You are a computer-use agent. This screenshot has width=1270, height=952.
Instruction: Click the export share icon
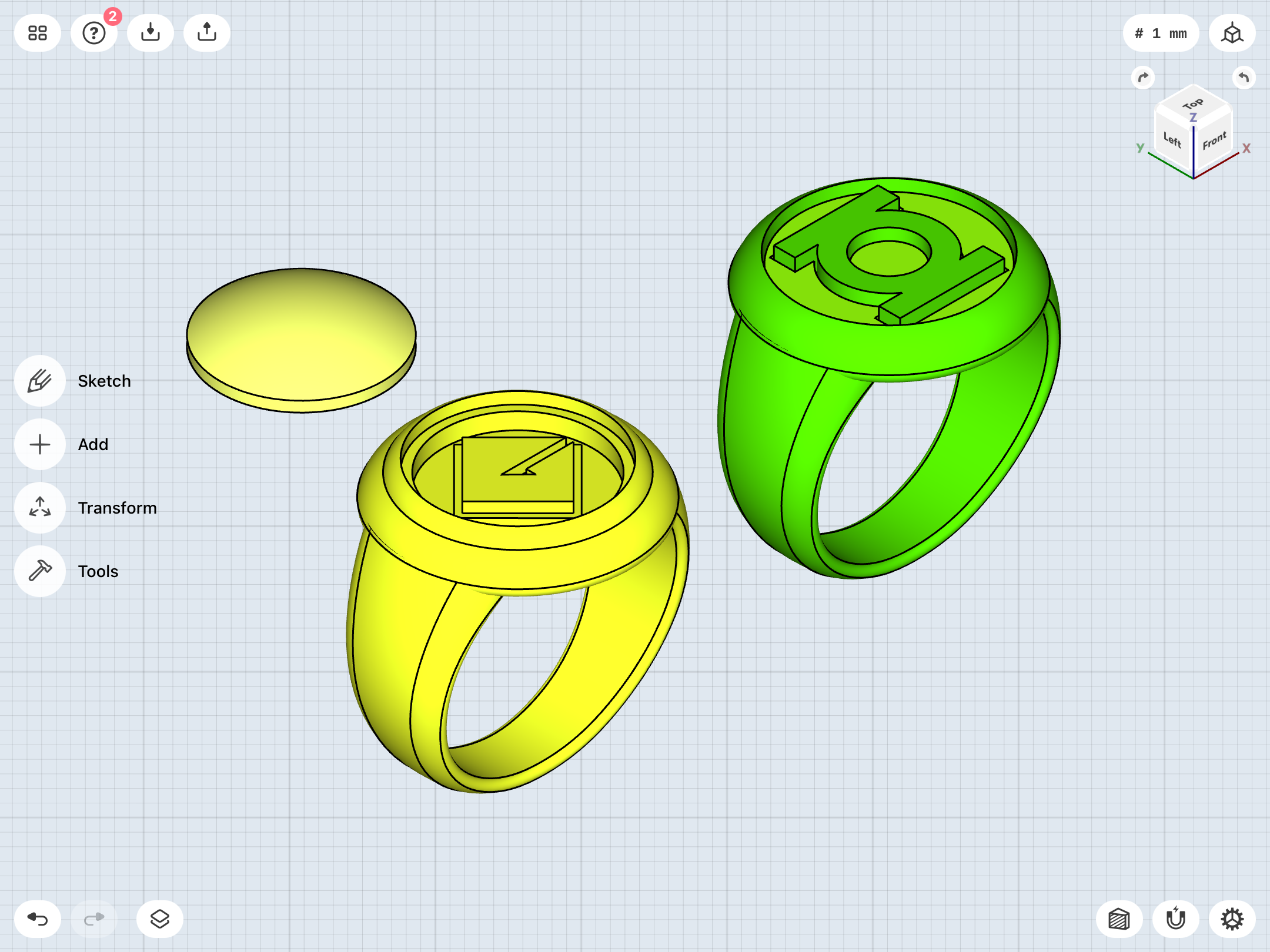pos(207,33)
